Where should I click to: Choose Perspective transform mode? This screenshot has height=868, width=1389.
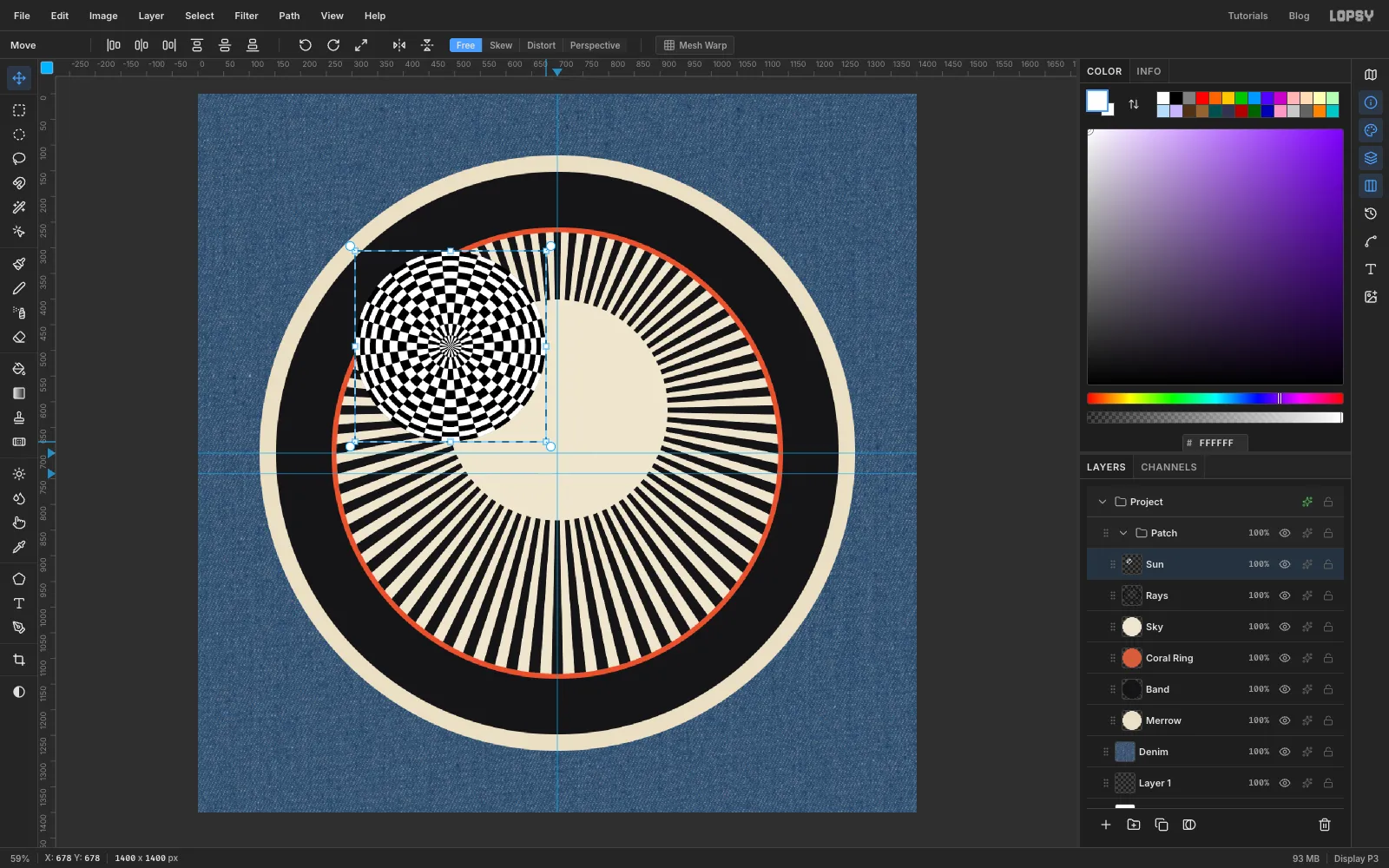point(595,45)
